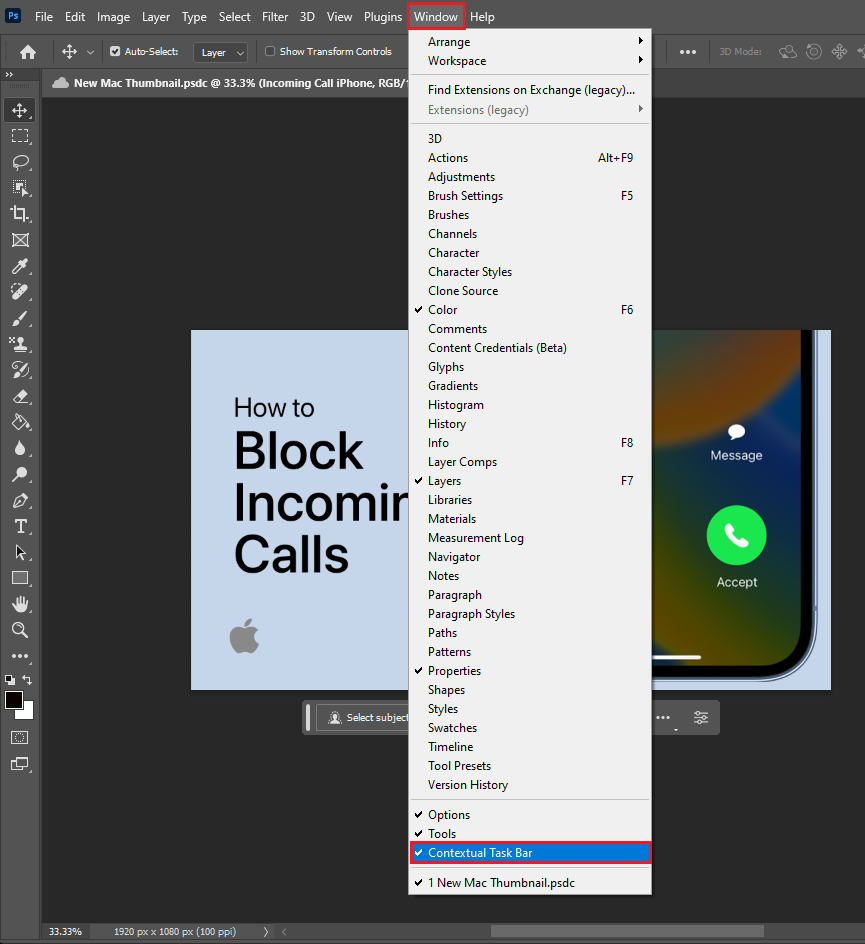Toggle the Auto-Select checkbox

tap(115, 52)
